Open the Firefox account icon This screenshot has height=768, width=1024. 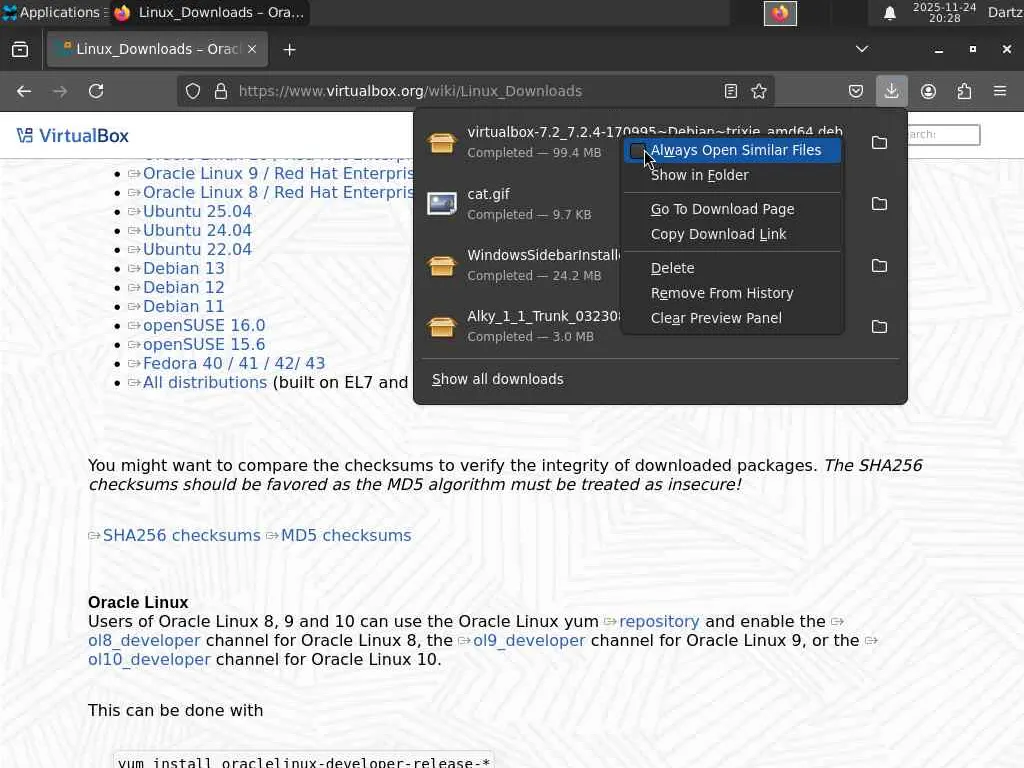coord(928,91)
